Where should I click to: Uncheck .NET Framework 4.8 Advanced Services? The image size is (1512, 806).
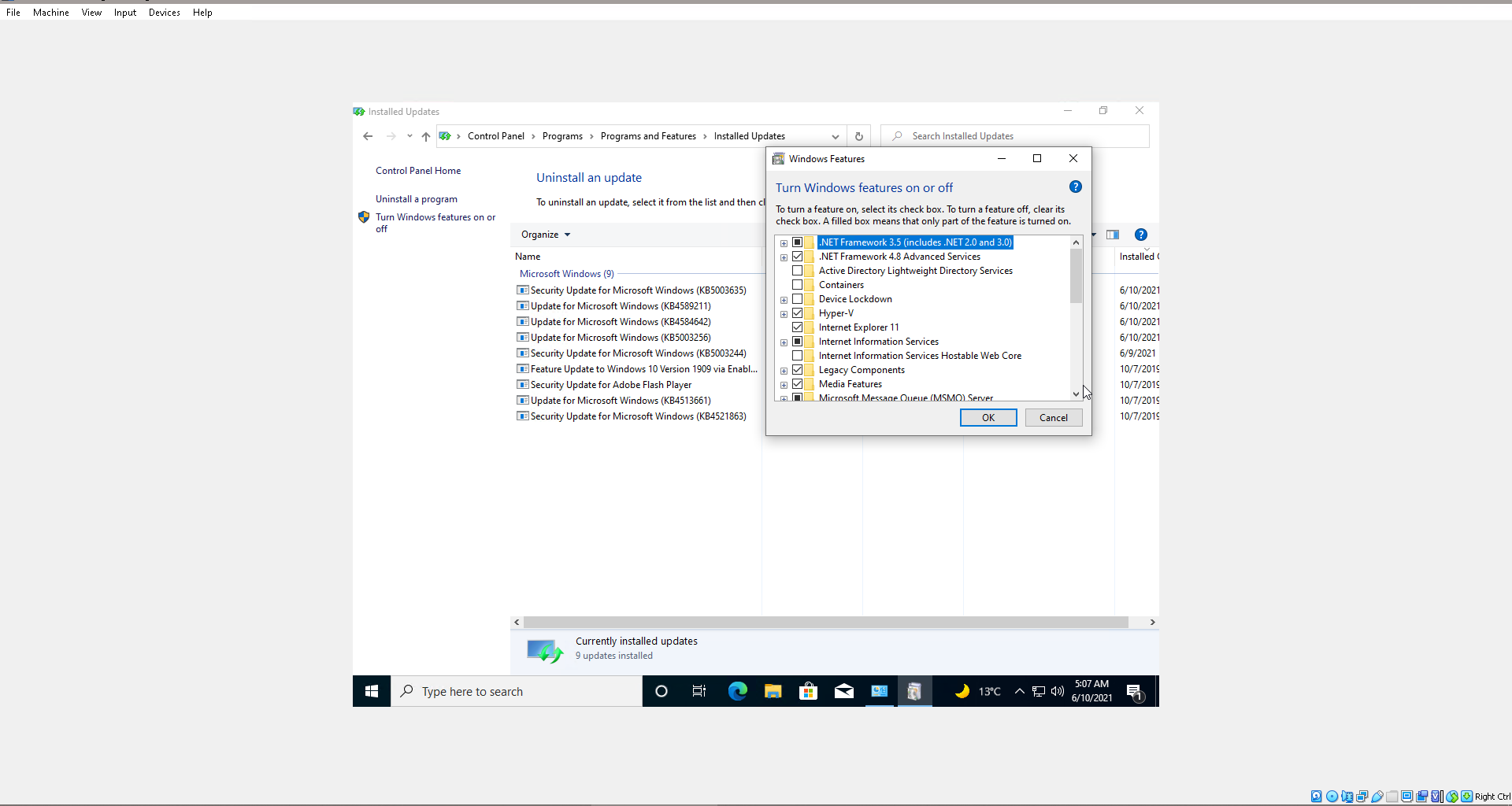click(x=798, y=257)
